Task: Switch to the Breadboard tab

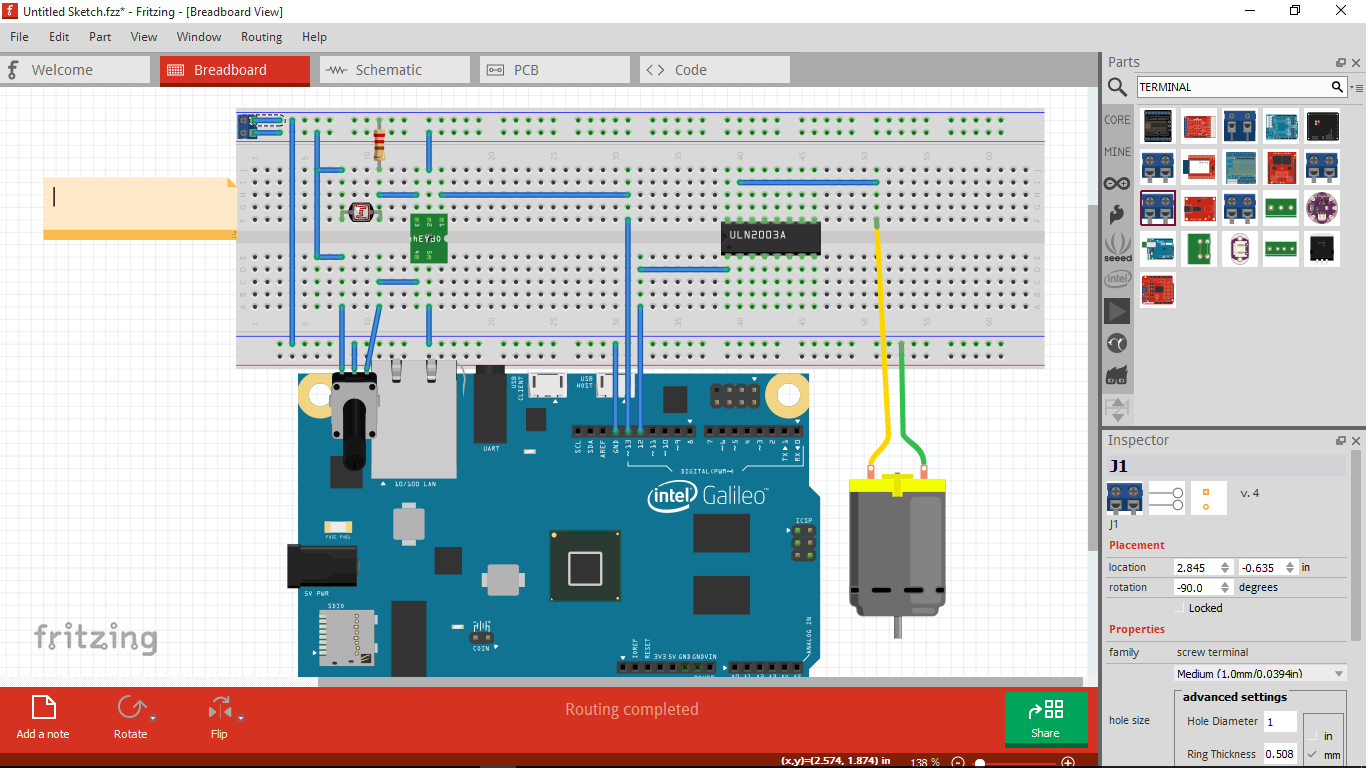Action: pyautogui.click(x=235, y=70)
